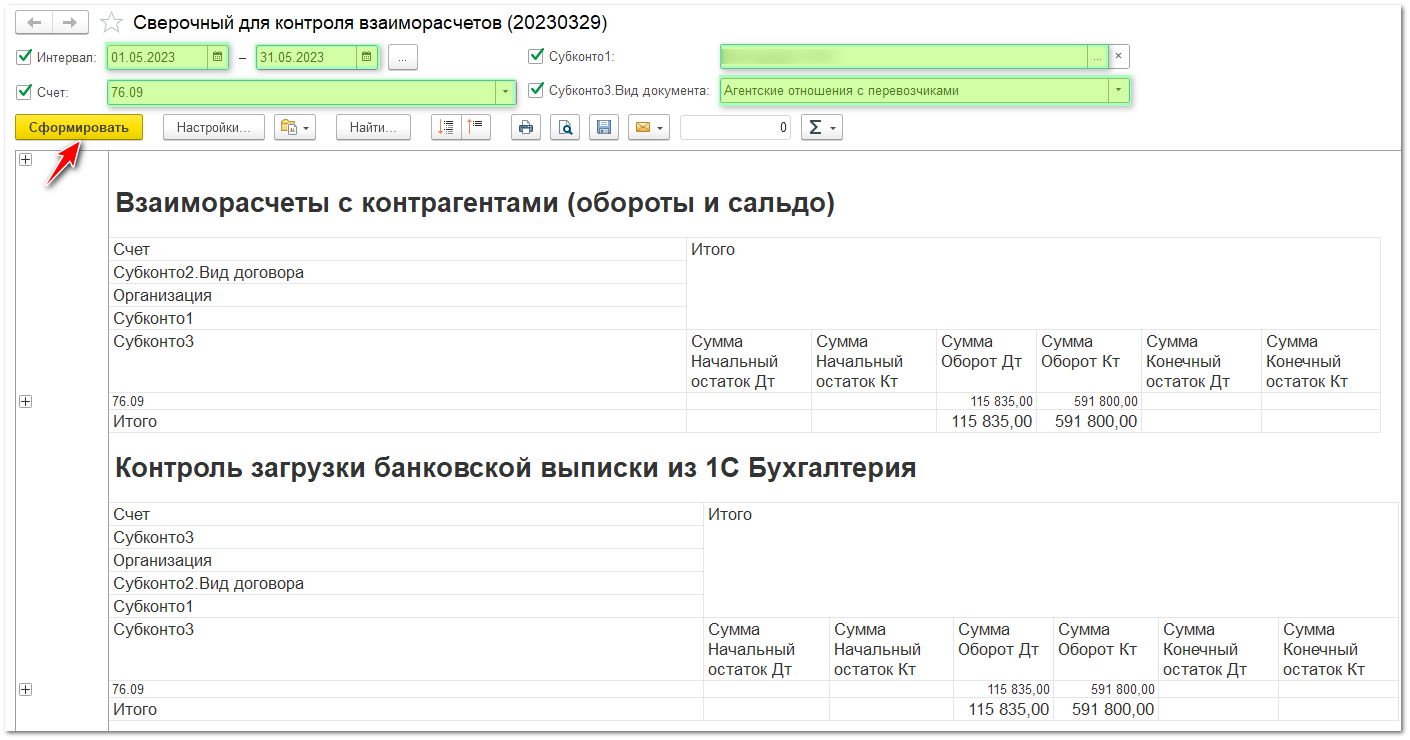Expand the 76.09 row in first table
This screenshot has width=1410, height=740.
click(25, 401)
